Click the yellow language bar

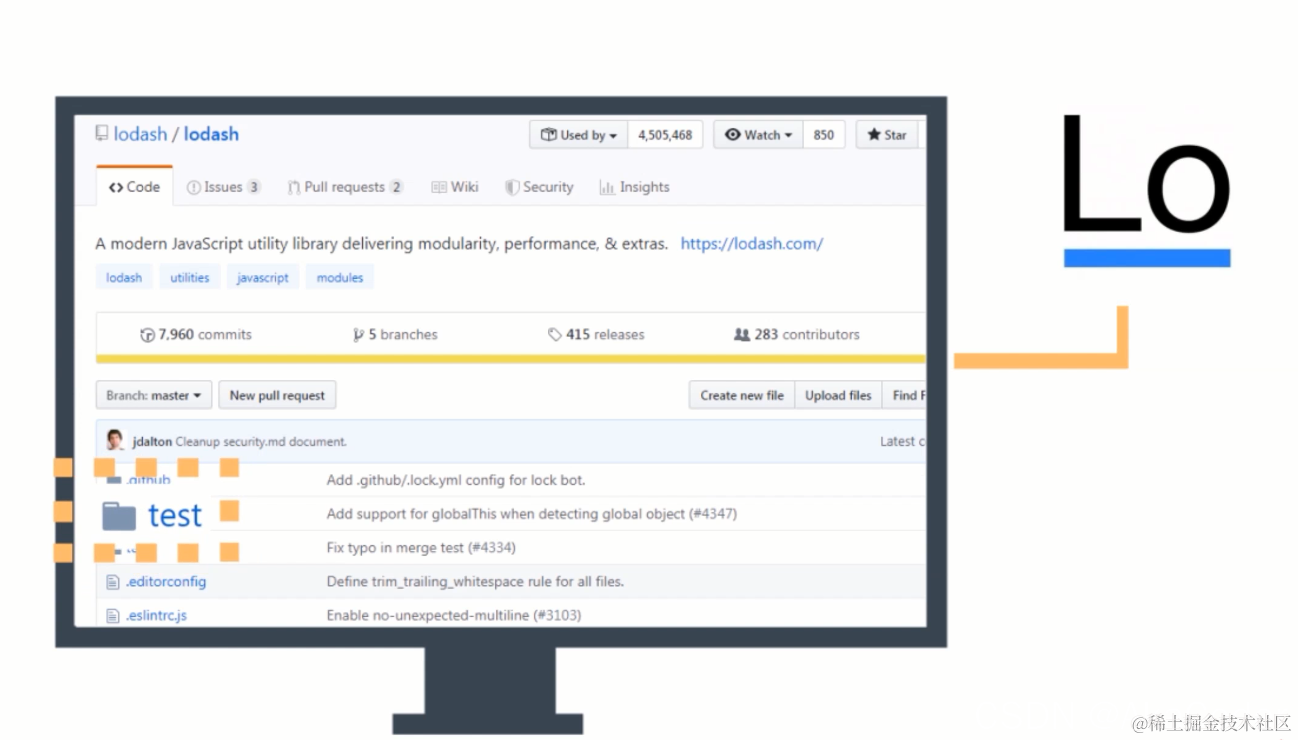[511, 359]
